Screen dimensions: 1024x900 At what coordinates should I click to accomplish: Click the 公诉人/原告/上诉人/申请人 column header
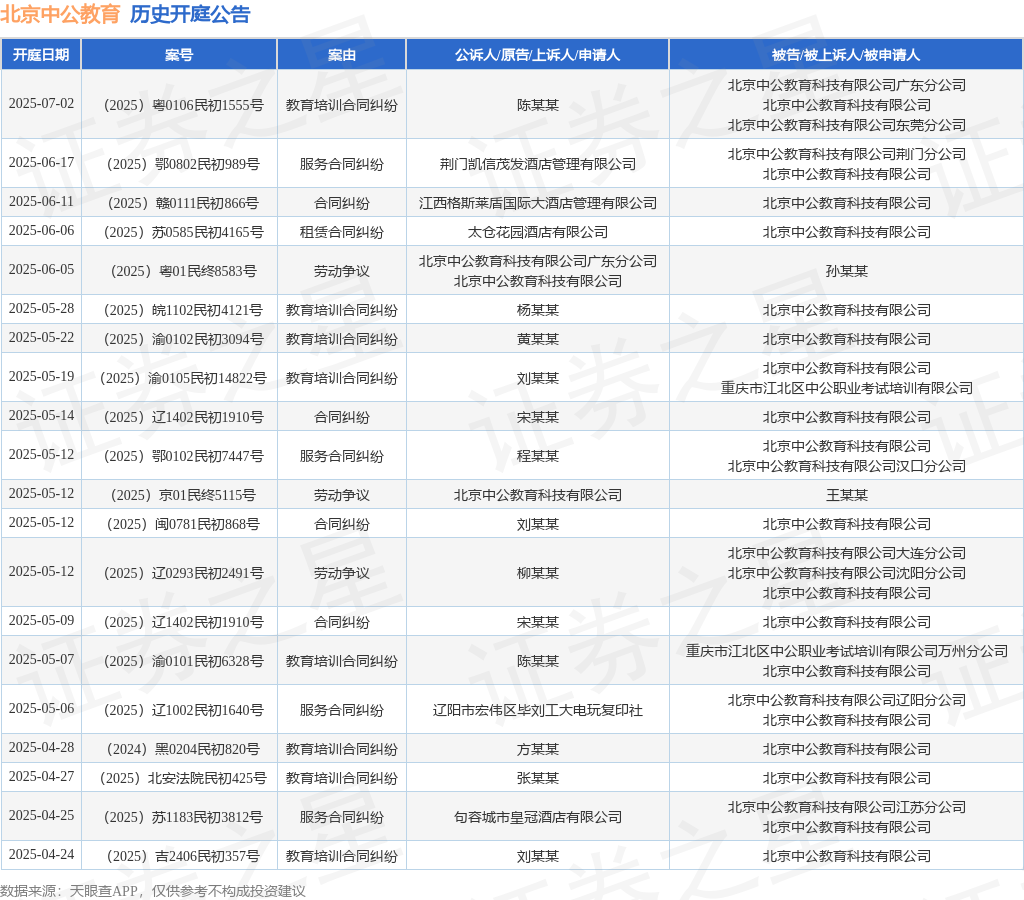tap(537, 55)
